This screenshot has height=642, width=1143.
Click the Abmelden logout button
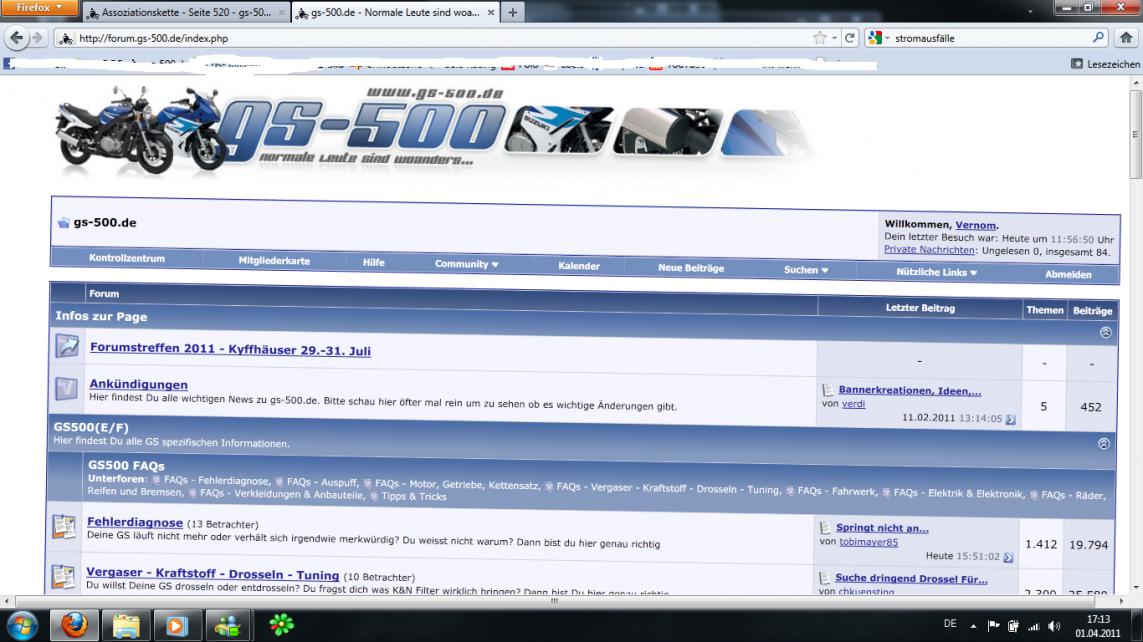tap(1068, 274)
